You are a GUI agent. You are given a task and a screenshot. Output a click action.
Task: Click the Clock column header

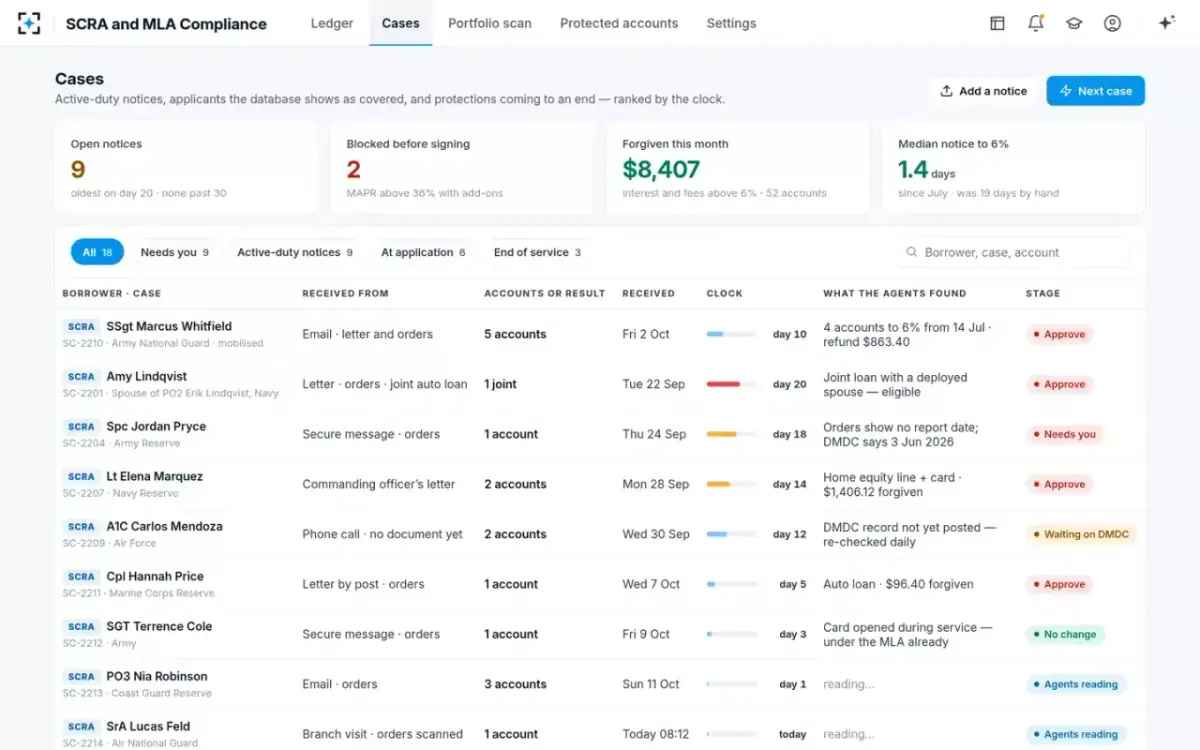click(724, 294)
